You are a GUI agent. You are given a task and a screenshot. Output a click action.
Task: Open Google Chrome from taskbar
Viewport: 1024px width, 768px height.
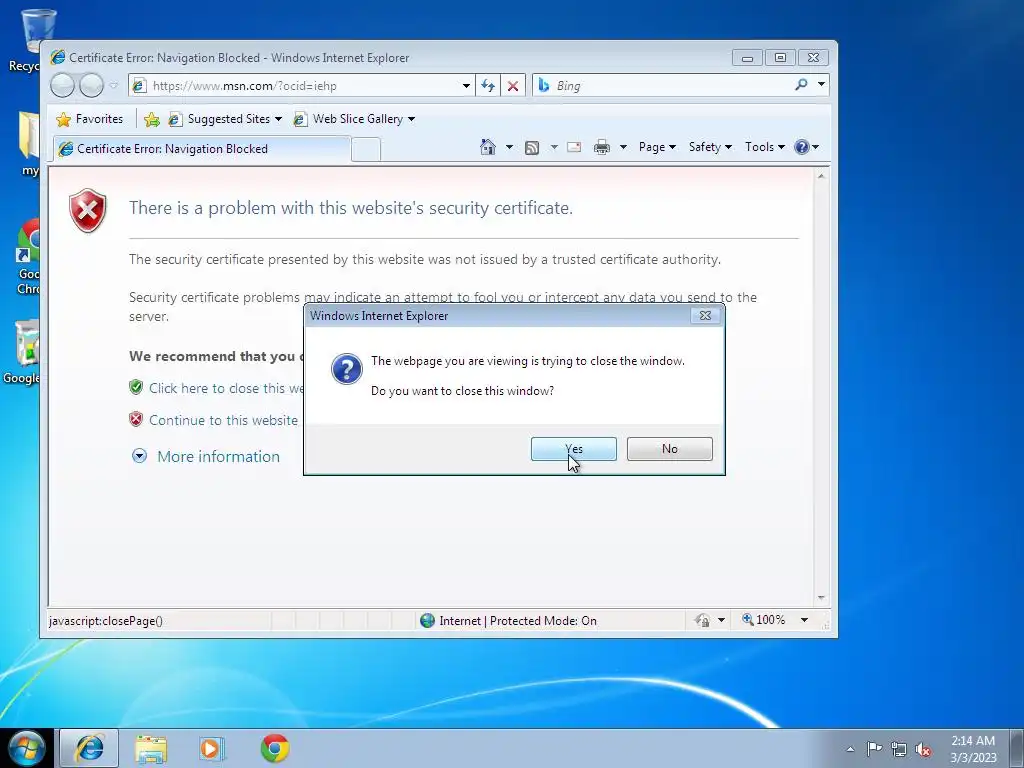point(275,748)
